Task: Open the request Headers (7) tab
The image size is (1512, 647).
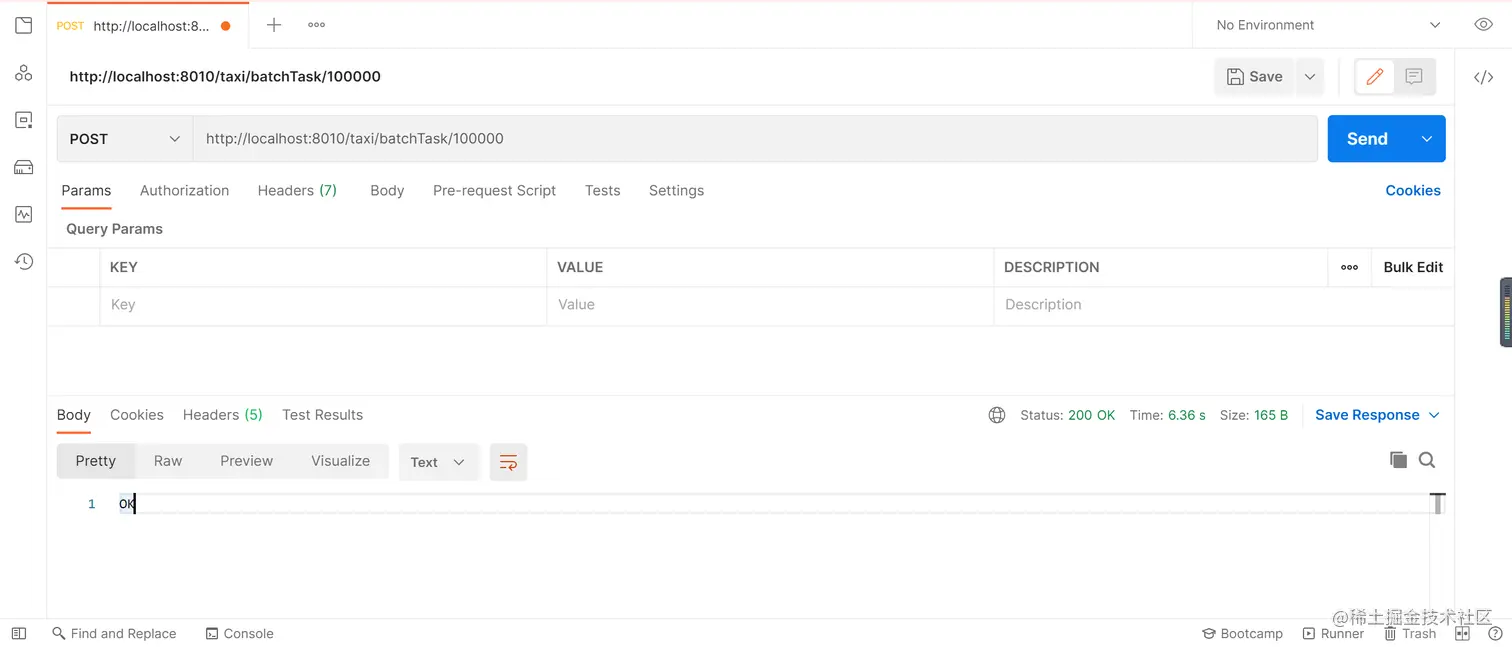Action: (x=297, y=190)
